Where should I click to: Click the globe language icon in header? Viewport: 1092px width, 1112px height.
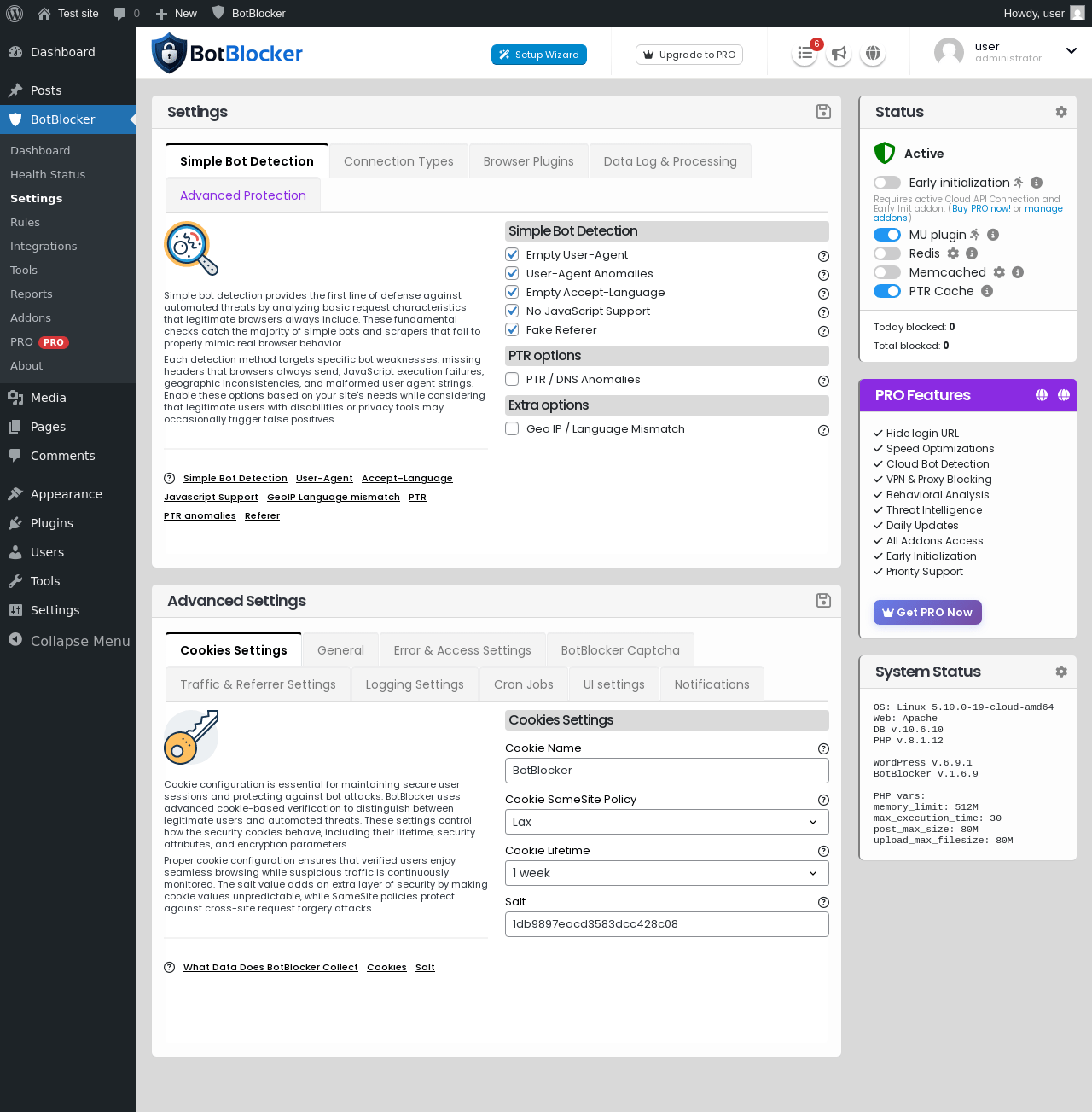pos(873,54)
